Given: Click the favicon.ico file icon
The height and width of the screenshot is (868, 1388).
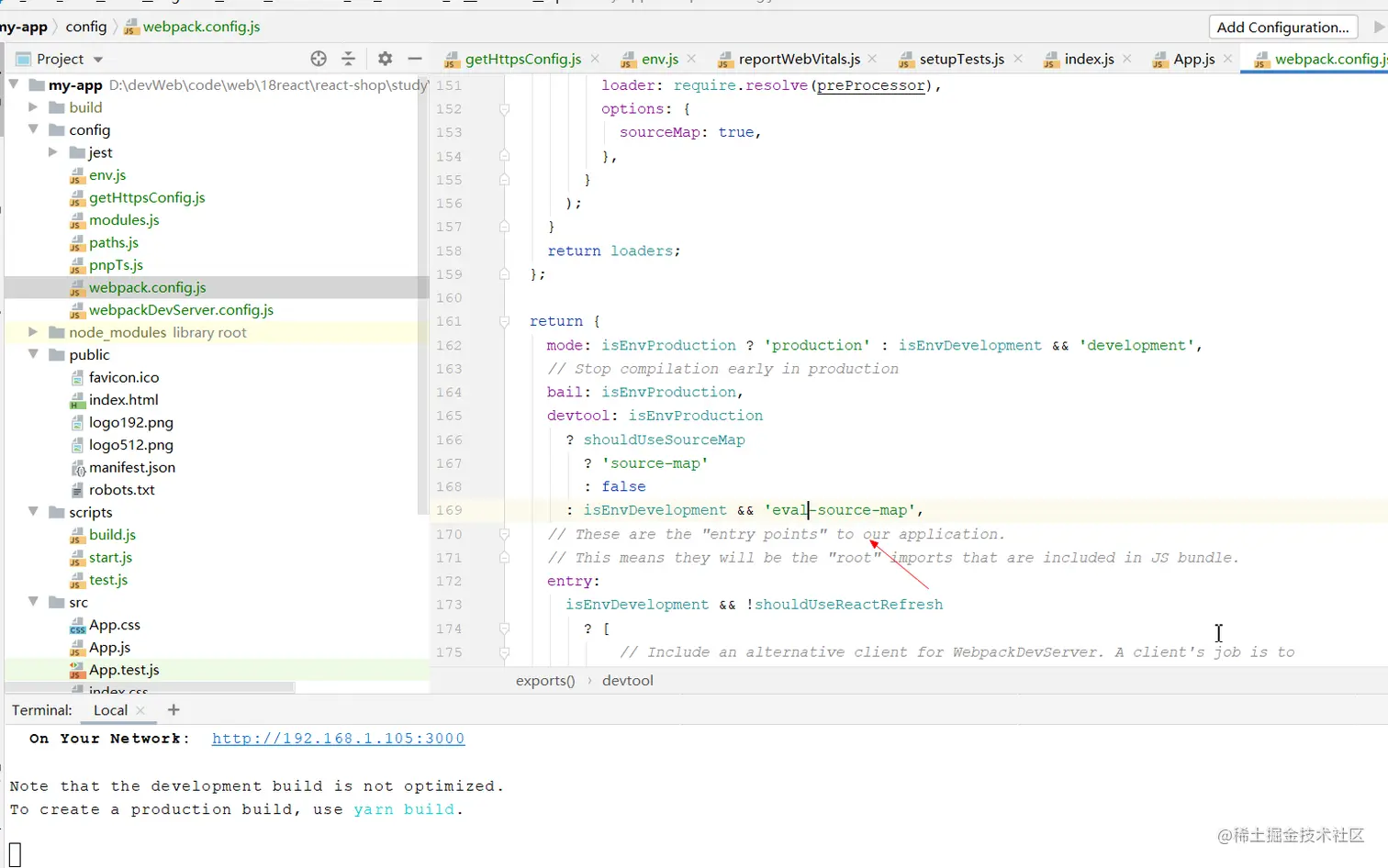Looking at the screenshot, I should [x=78, y=377].
